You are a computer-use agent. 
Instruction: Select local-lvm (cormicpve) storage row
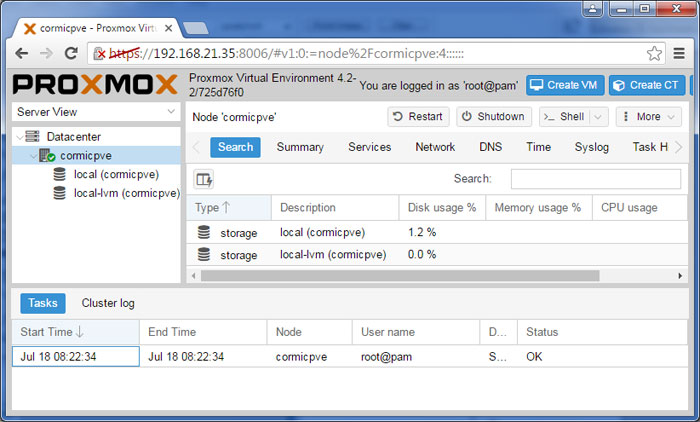click(x=437, y=255)
